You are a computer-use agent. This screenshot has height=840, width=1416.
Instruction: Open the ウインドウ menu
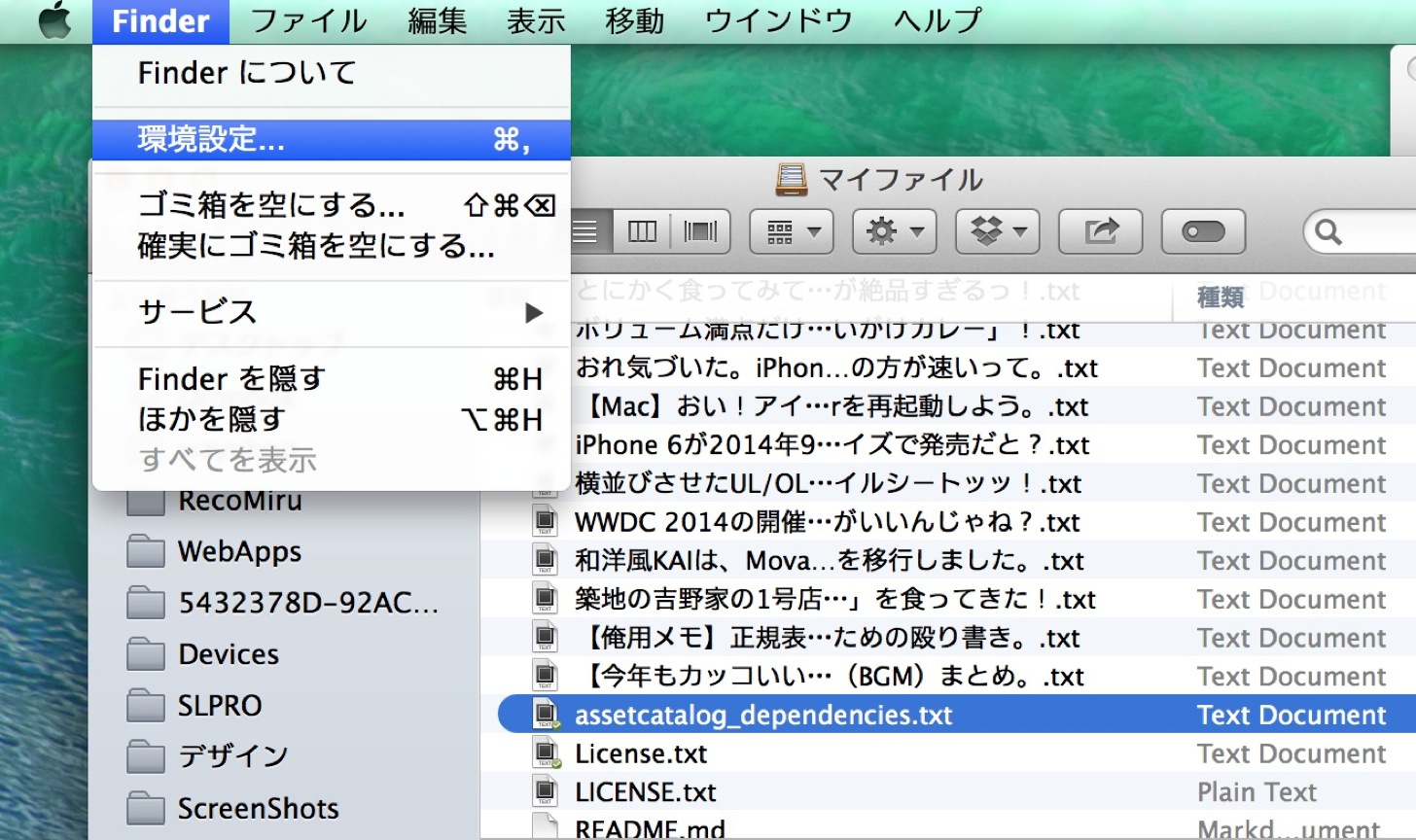click(779, 21)
